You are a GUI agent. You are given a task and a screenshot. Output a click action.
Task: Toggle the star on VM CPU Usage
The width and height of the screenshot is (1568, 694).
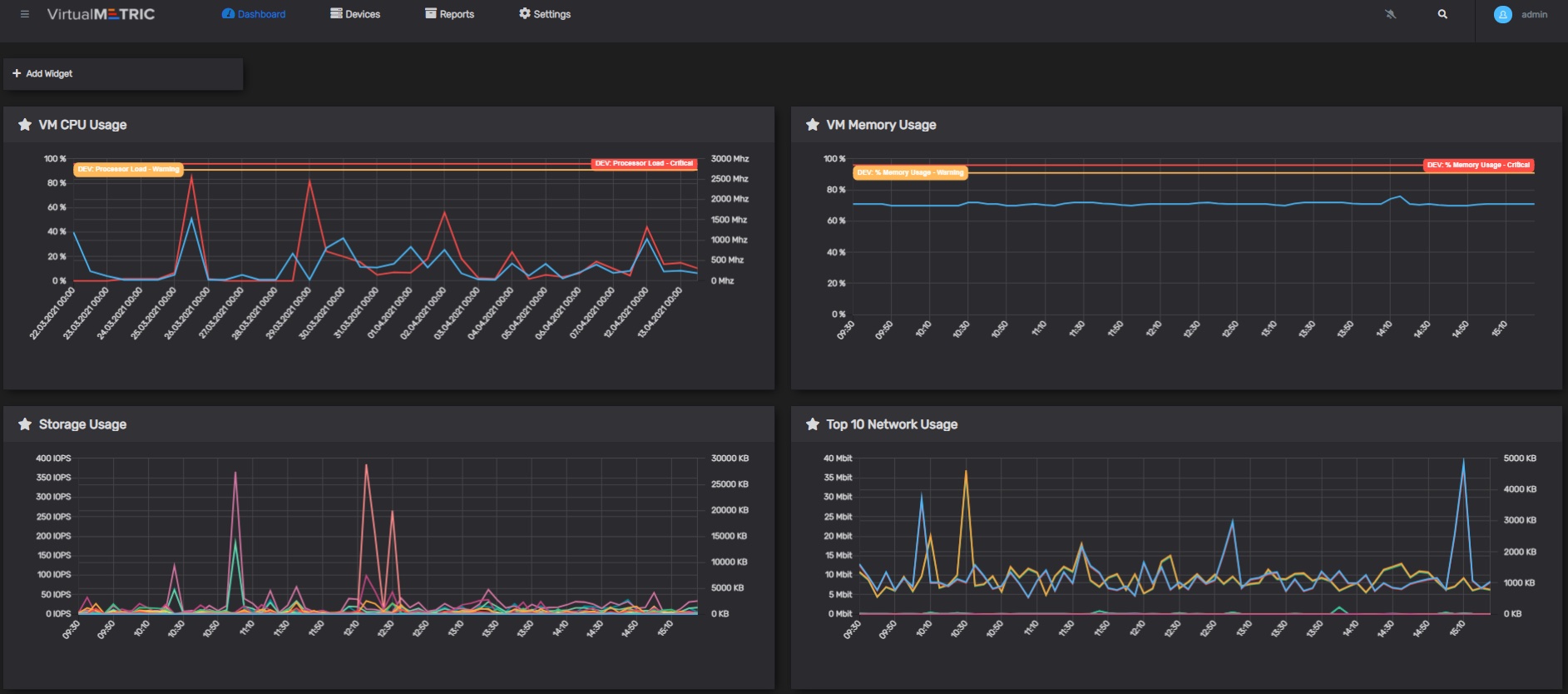pyautogui.click(x=25, y=125)
